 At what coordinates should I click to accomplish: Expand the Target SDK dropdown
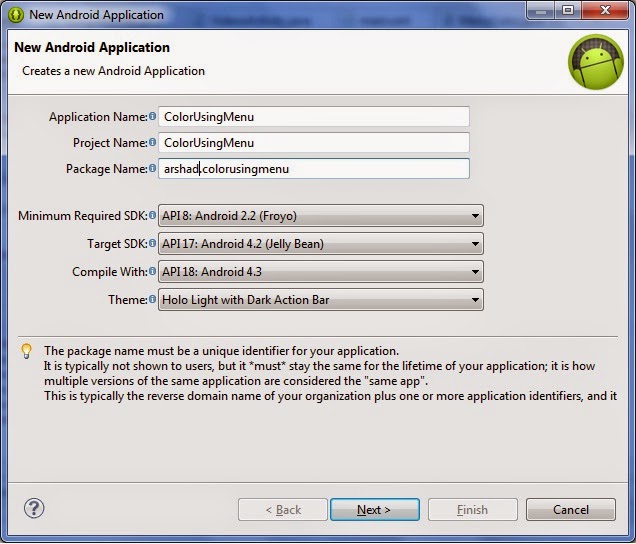[x=320, y=244]
